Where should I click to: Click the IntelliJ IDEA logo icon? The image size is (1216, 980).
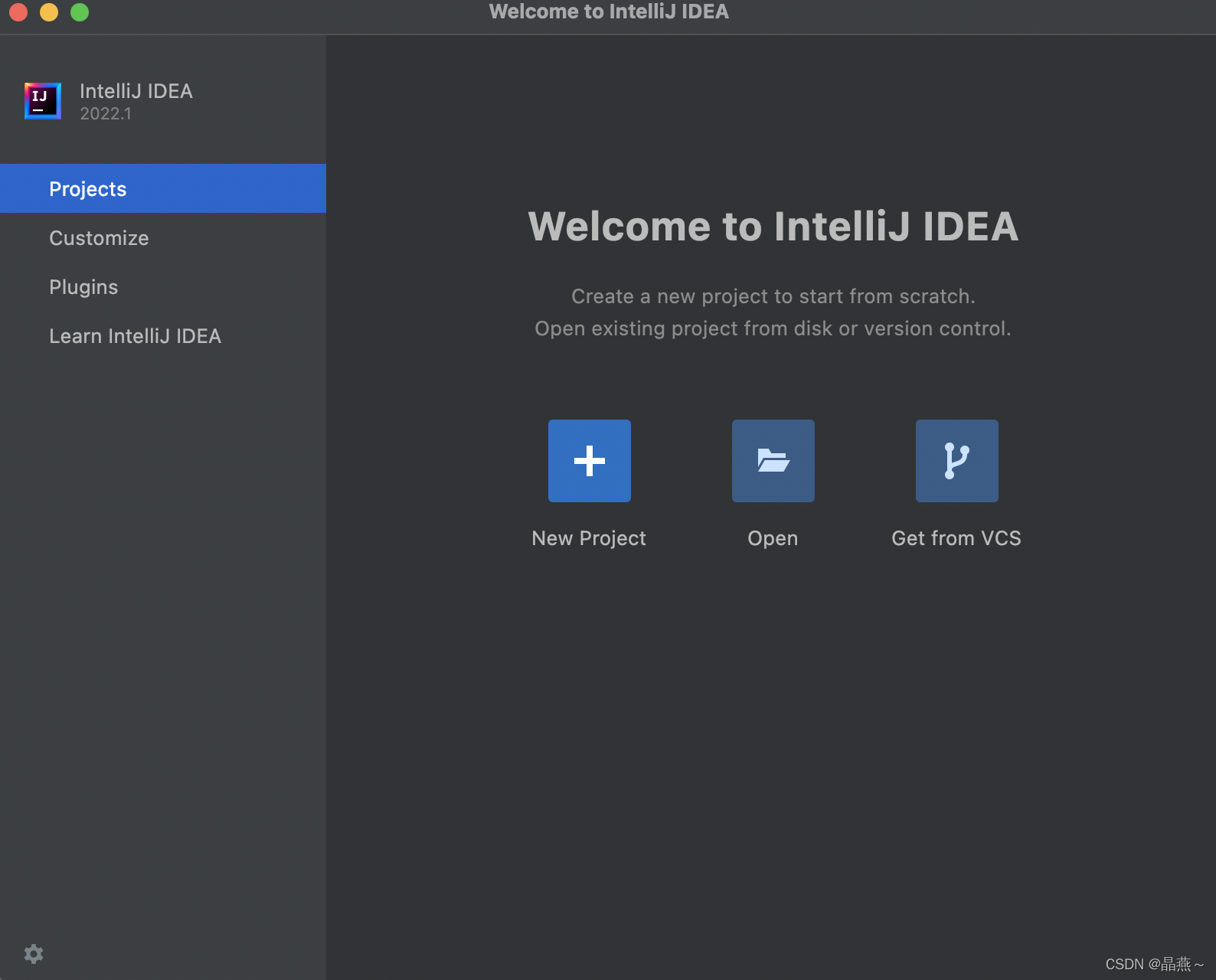(x=43, y=101)
